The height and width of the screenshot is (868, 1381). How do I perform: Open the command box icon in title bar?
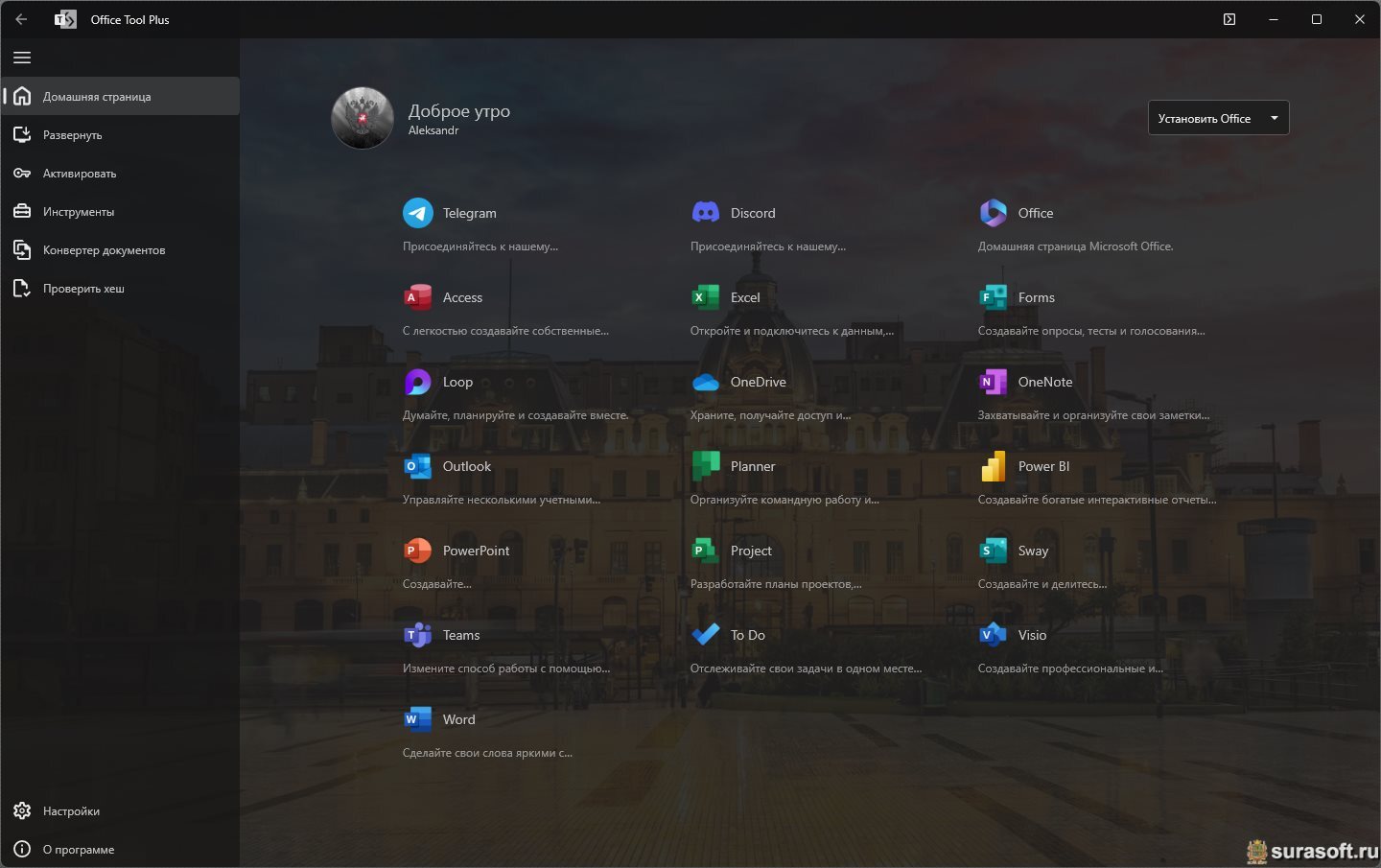tap(1229, 19)
